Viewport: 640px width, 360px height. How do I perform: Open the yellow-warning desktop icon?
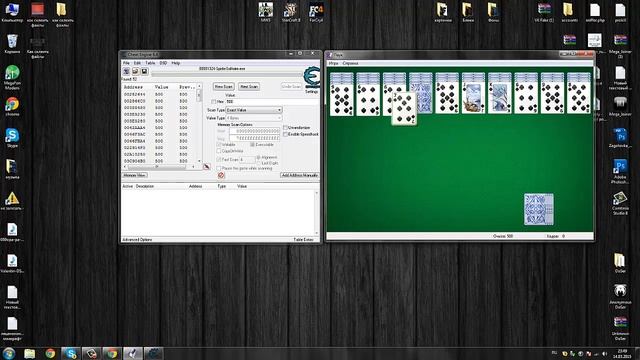[x=12, y=201]
